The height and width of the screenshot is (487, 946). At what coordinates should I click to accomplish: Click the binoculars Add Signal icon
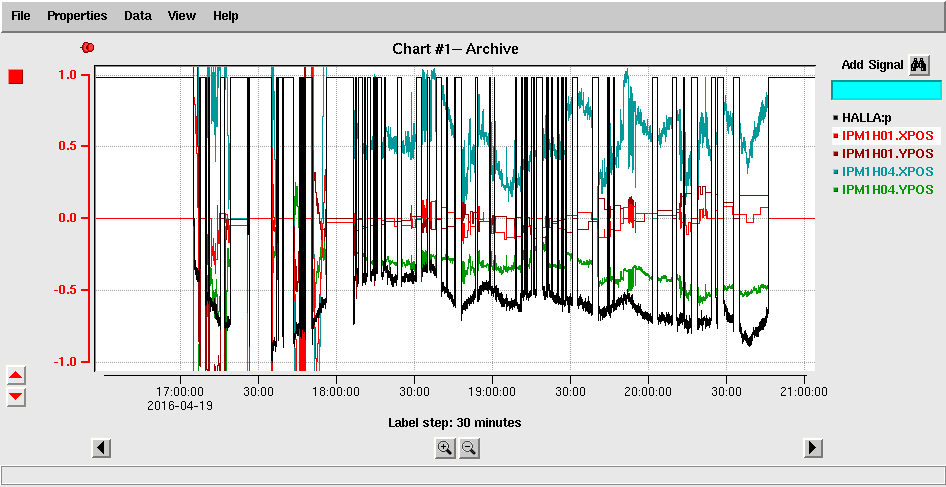[x=918, y=65]
